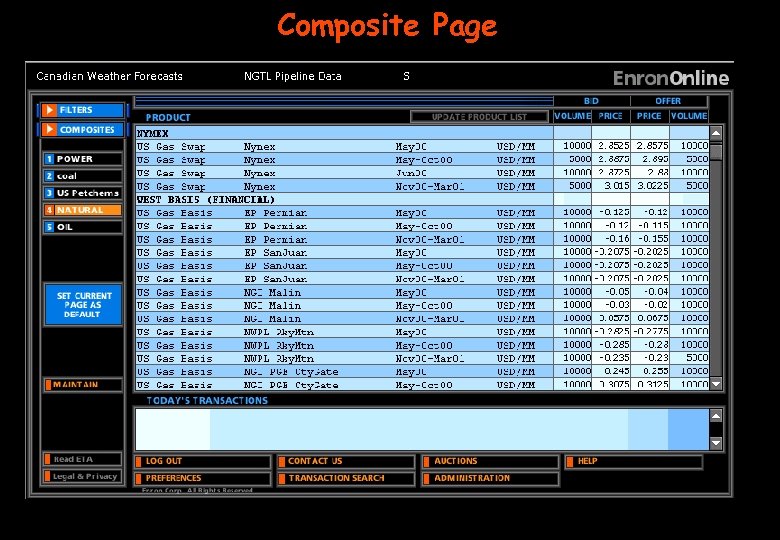780x540 pixels.
Task: Select EP SanJuan May00 basis row
Action: point(422,253)
